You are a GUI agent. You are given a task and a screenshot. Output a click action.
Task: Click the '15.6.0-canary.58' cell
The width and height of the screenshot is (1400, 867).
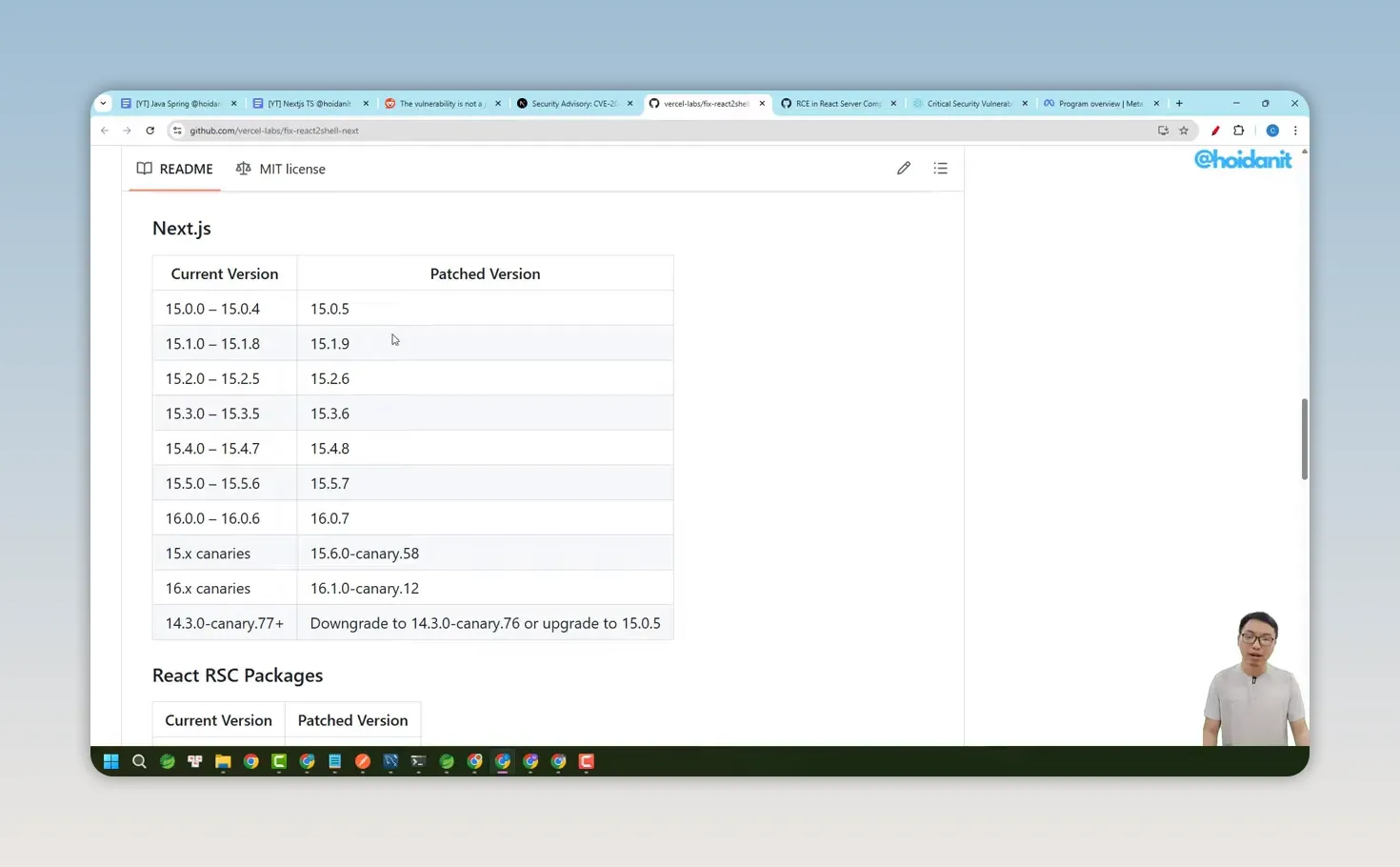485,554
